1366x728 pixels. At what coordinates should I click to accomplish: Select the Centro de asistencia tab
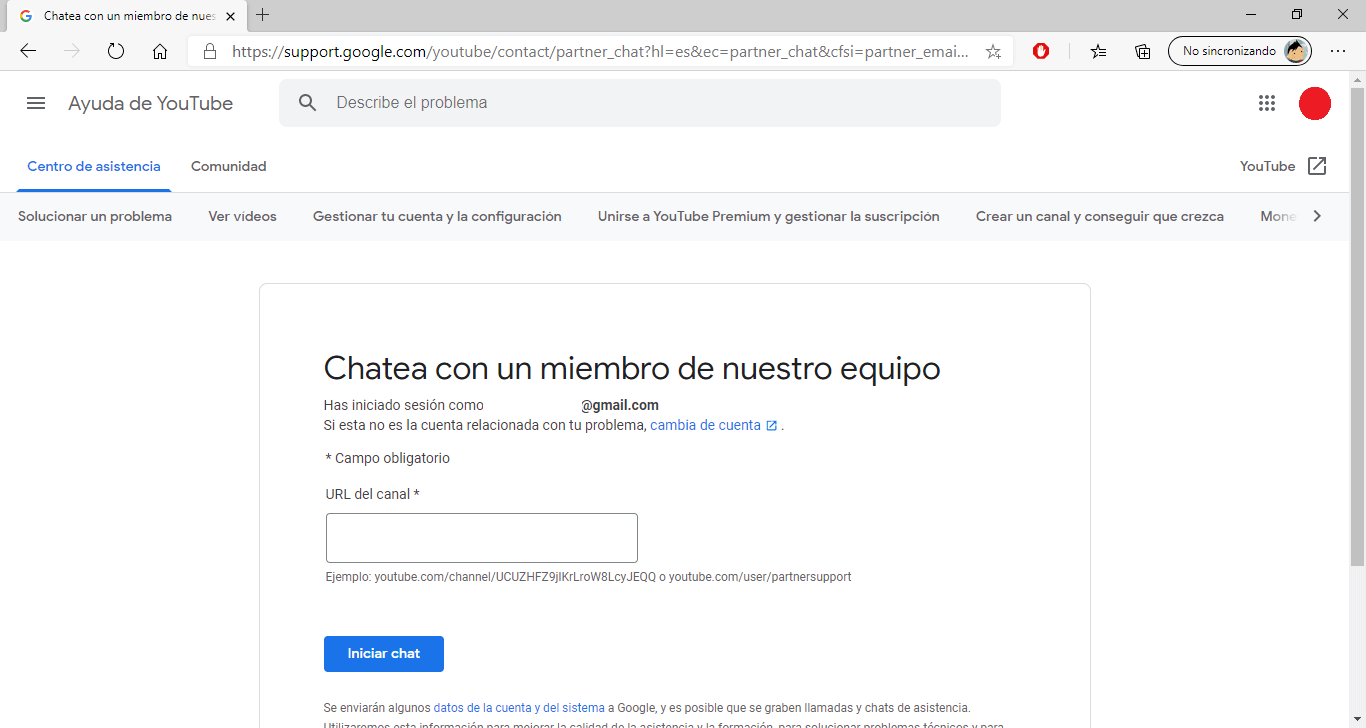(x=94, y=166)
